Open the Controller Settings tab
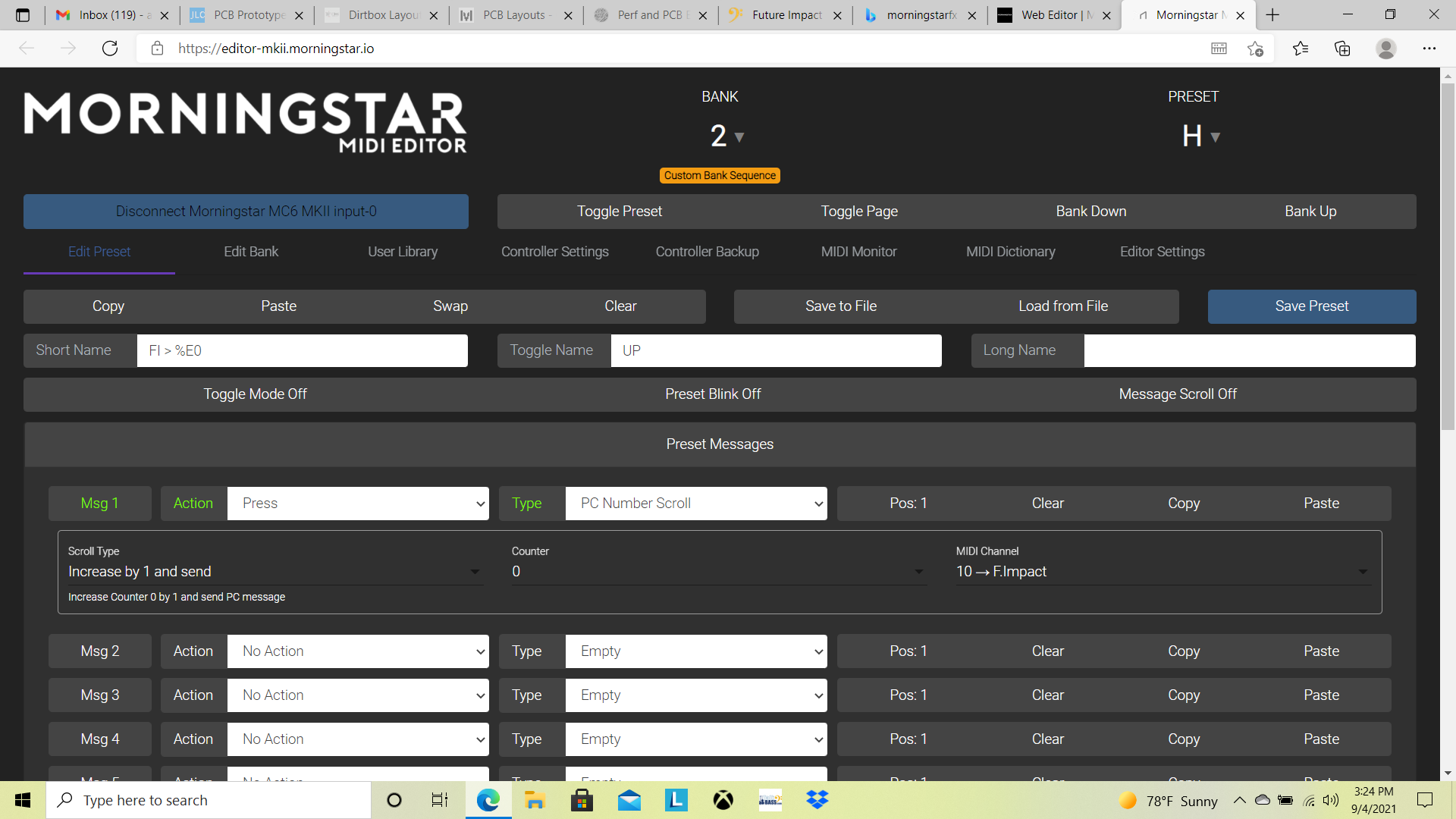Screen dimensions: 1456x819 coord(555,252)
